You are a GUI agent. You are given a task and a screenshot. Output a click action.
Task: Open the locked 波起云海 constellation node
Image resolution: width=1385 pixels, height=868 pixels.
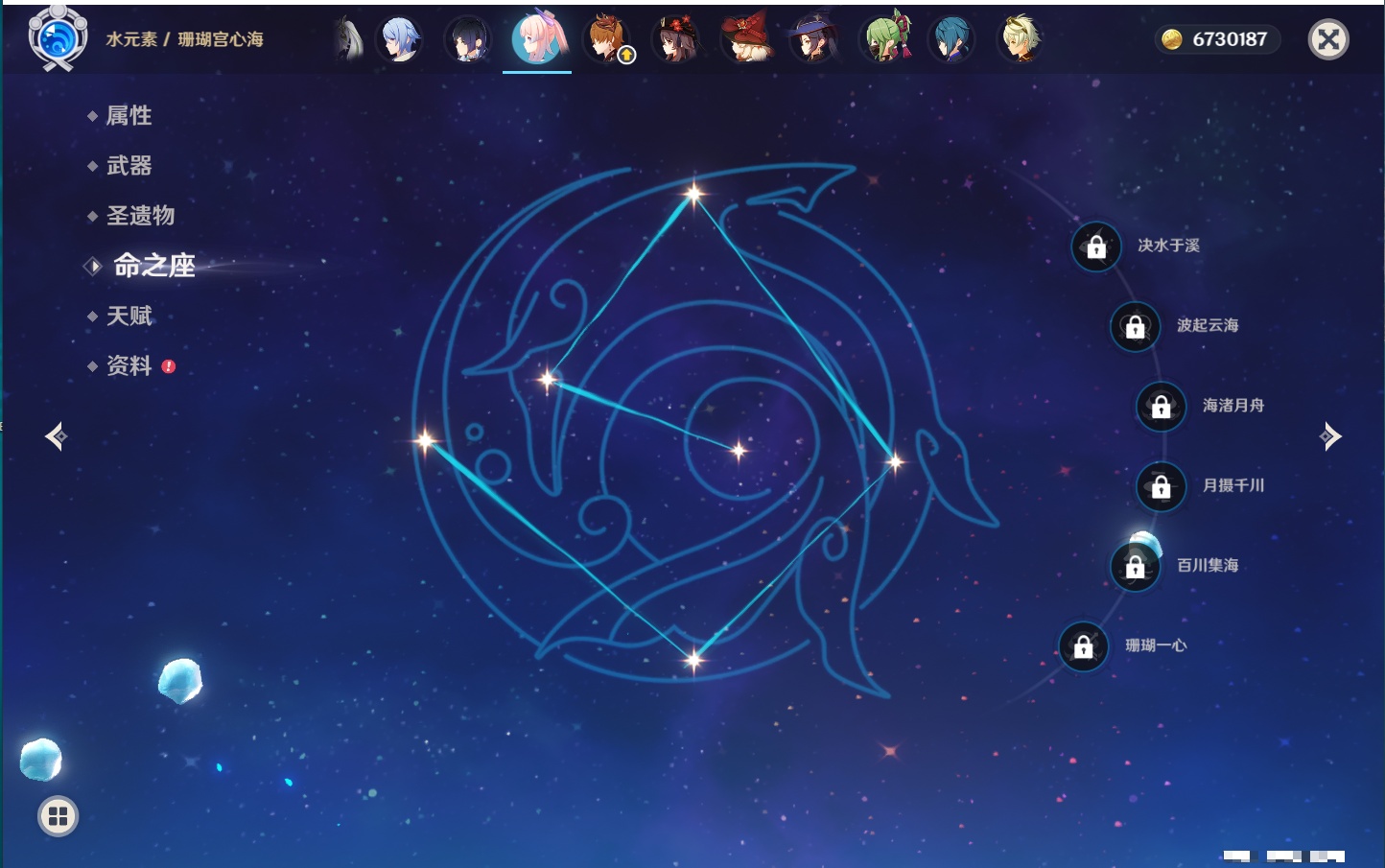pos(1135,327)
